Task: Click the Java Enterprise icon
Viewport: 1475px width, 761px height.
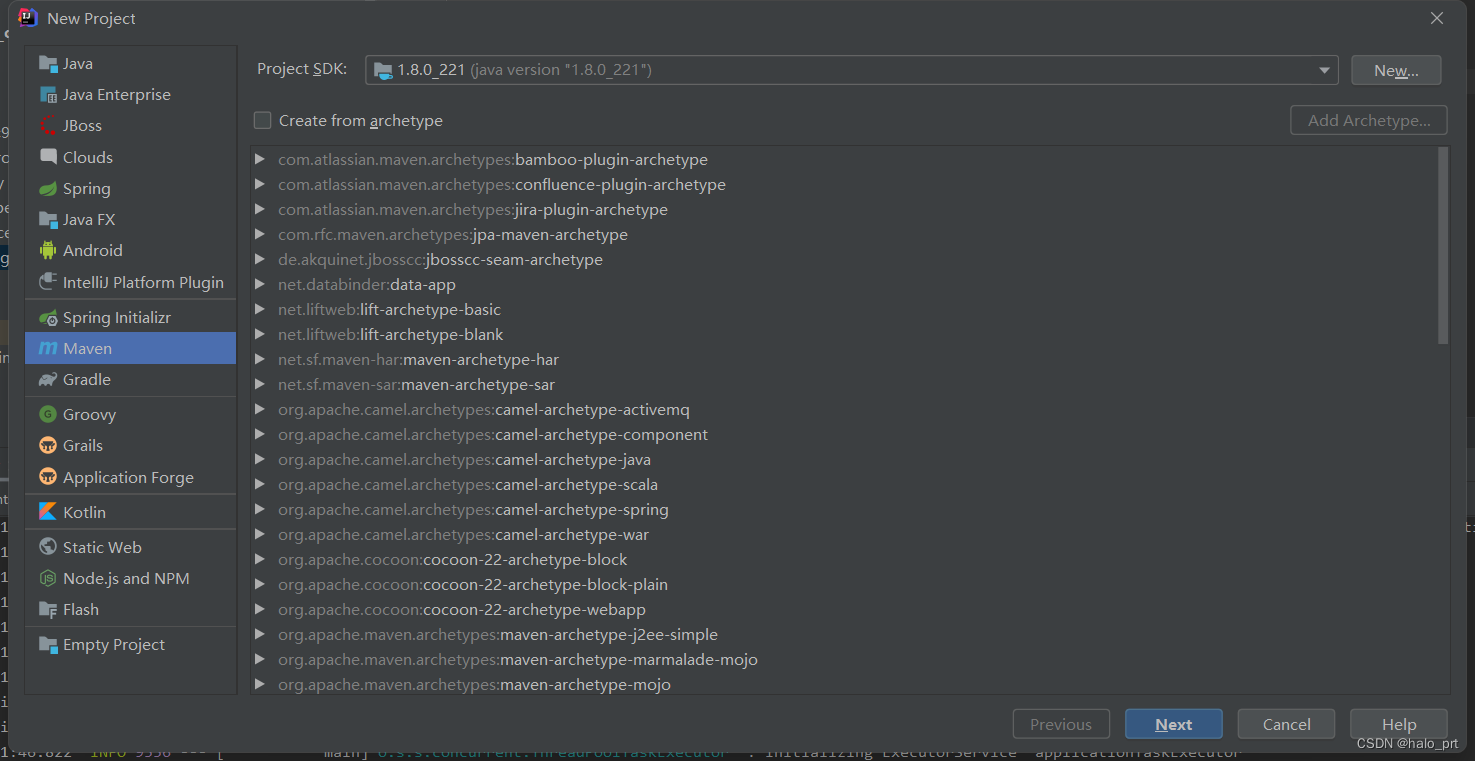Action: point(48,95)
